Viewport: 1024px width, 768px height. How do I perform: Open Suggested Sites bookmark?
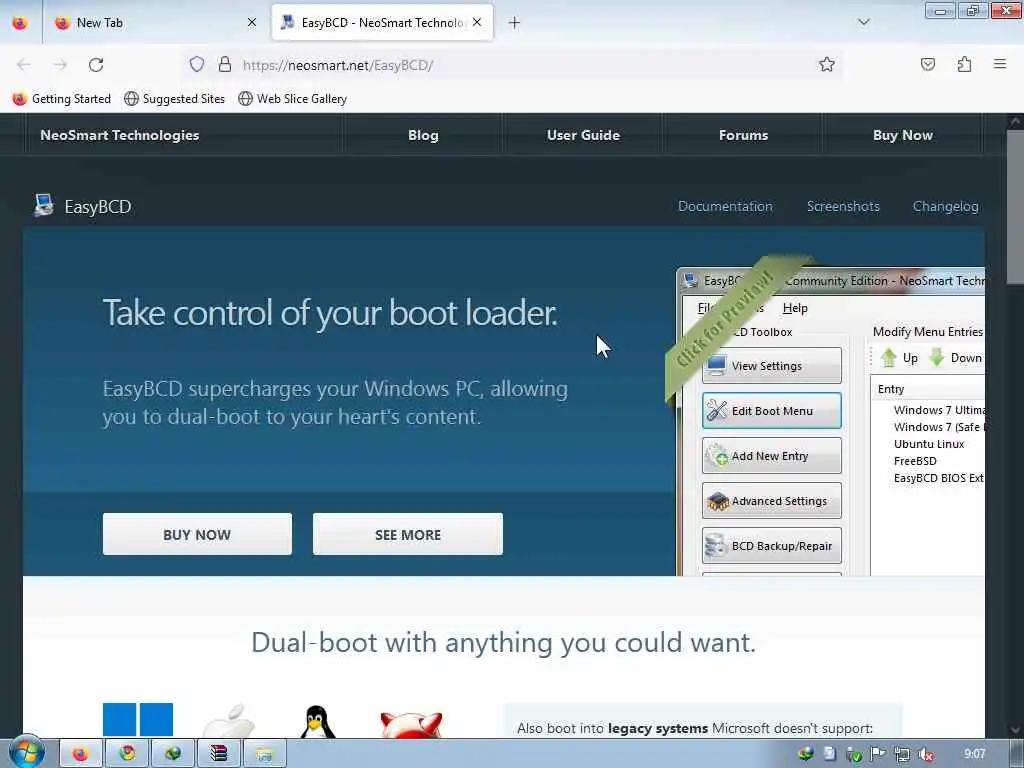174,99
